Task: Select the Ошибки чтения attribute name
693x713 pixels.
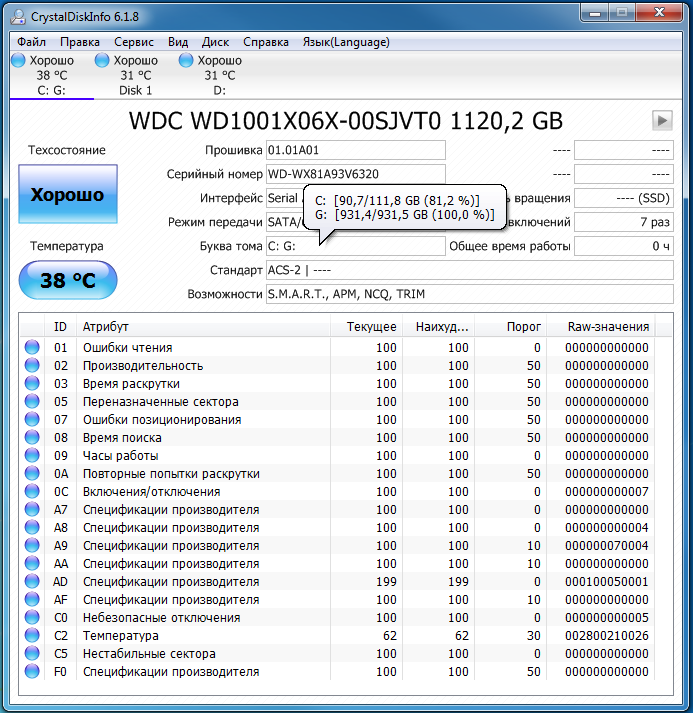Action: (x=127, y=348)
